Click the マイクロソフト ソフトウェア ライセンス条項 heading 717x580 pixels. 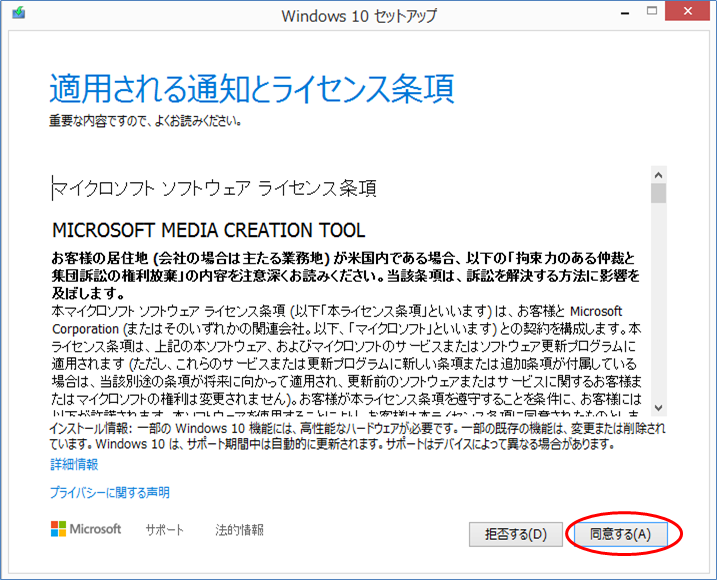214,188
